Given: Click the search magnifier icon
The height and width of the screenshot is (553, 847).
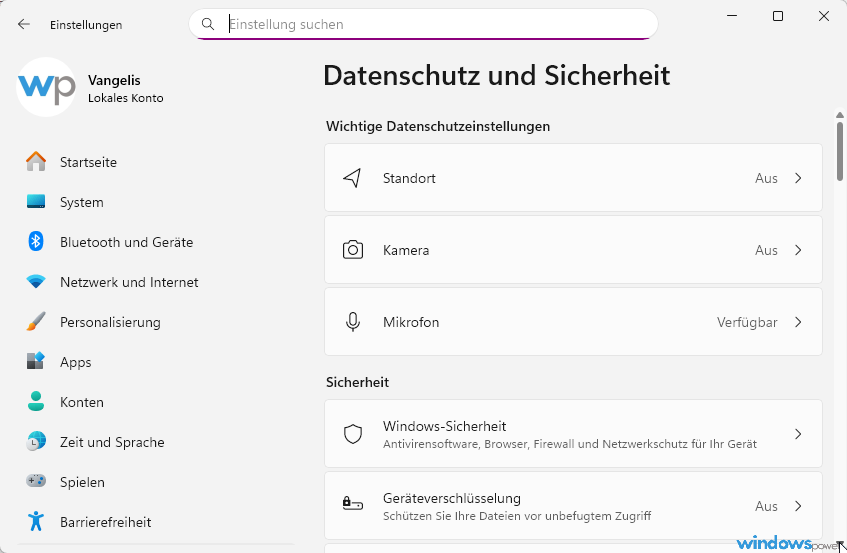Looking at the screenshot, I should tap(207, 24).
